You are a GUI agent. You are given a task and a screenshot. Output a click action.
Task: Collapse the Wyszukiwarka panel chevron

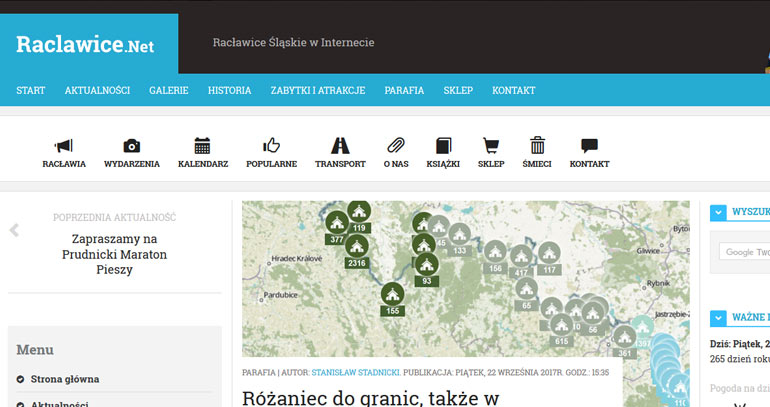(718, 213)
